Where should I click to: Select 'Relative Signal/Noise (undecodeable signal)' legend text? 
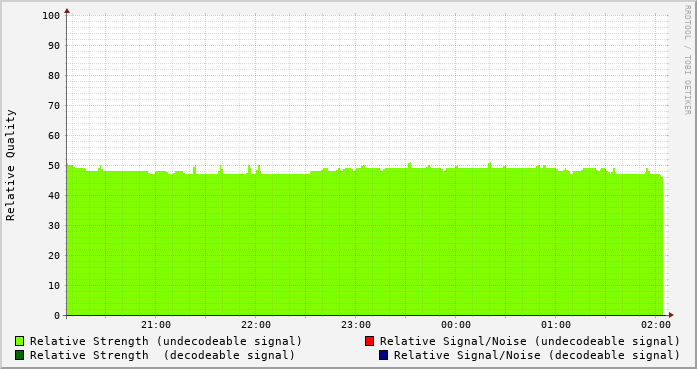[x=530, y=341]
